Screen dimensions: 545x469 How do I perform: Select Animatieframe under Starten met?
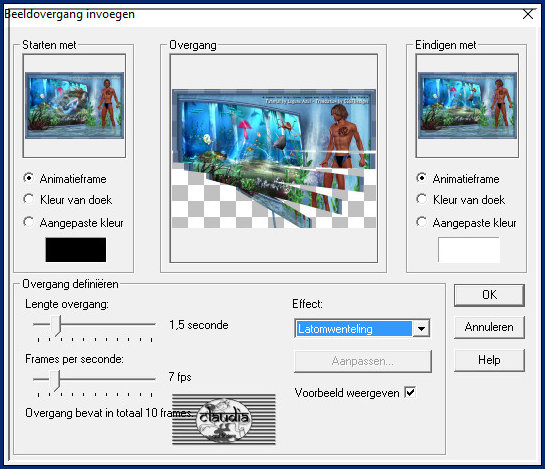[29, 178]
